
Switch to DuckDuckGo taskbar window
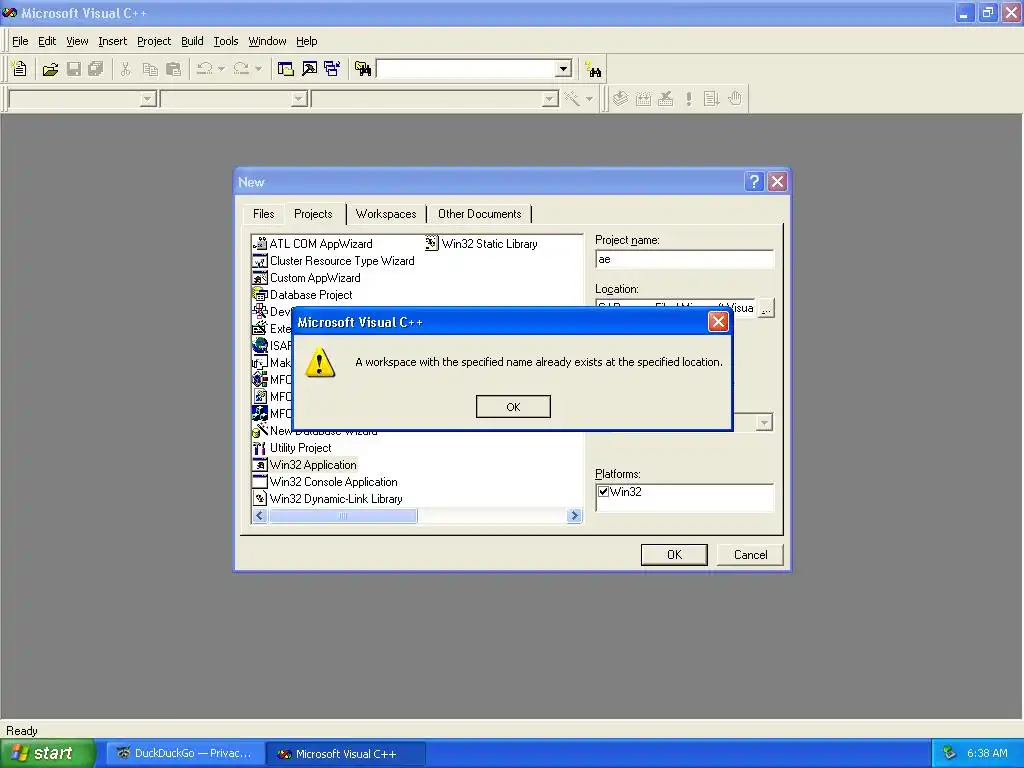[184, 754]
